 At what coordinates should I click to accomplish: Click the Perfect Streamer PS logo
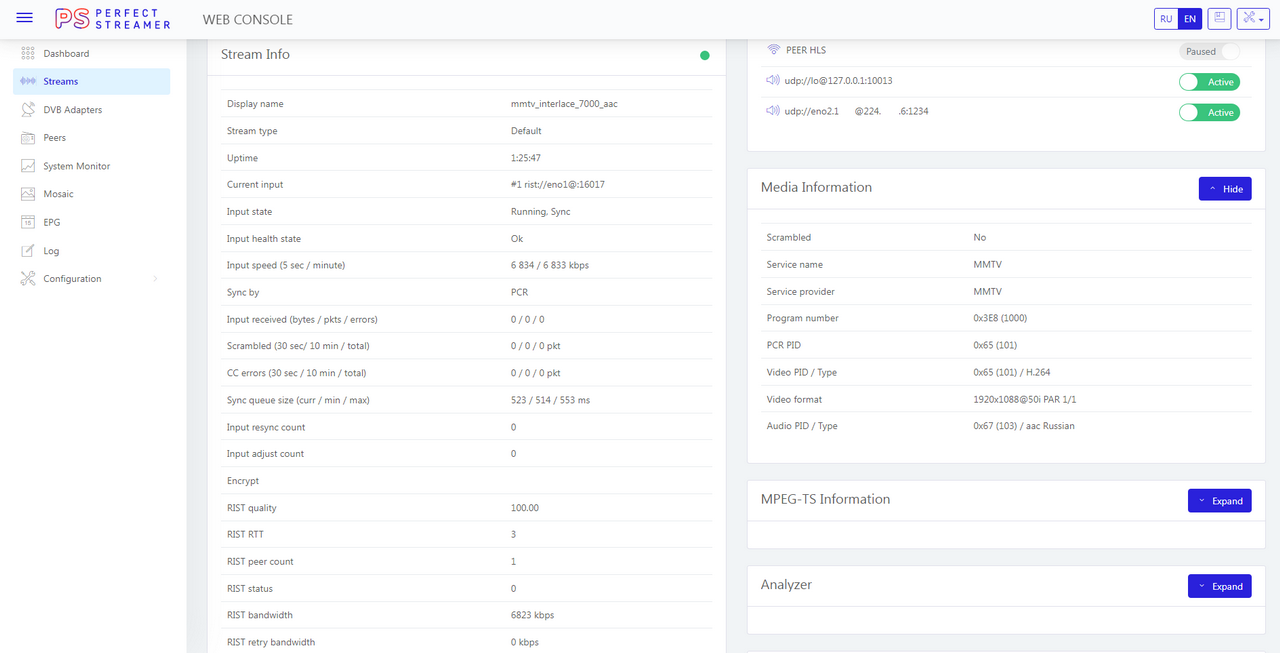tap(113, 19)
